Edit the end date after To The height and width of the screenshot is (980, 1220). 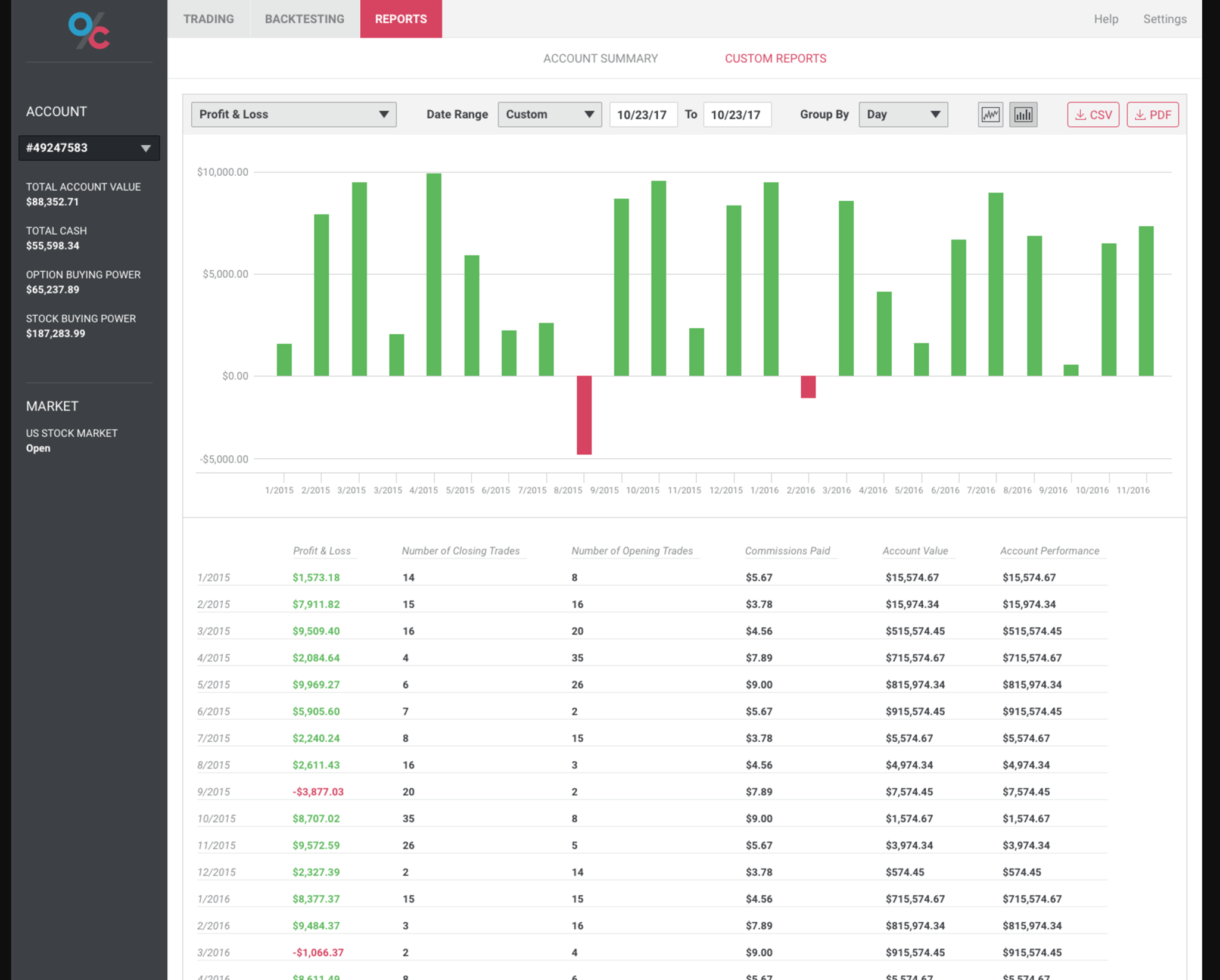point(737,114)
